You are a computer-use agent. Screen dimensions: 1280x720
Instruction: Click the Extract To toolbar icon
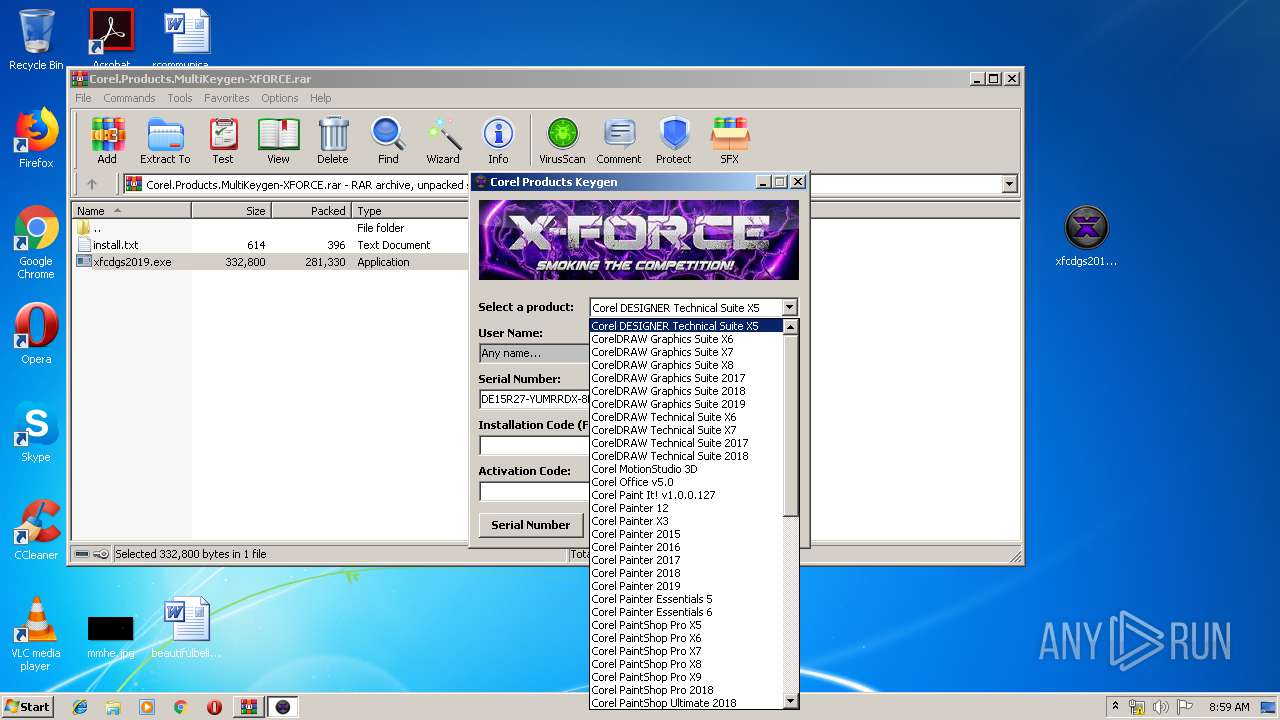point(165,140)
